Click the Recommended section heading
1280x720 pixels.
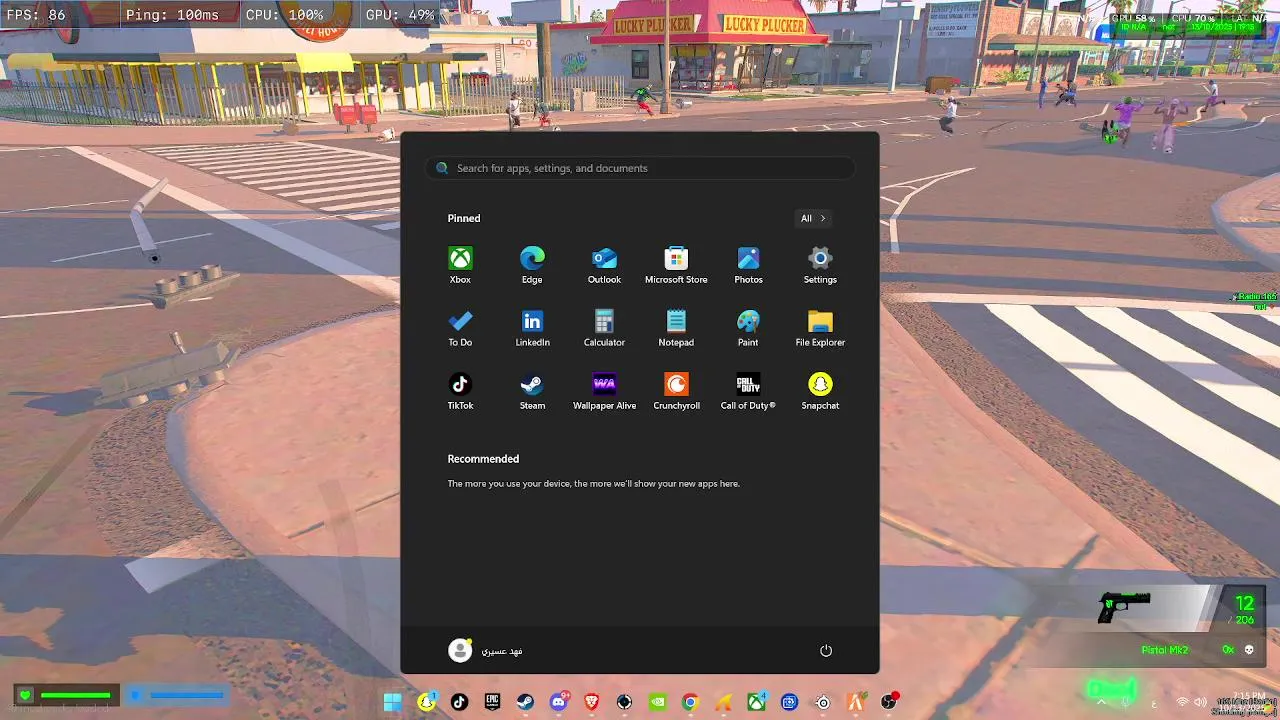point(483,459)
